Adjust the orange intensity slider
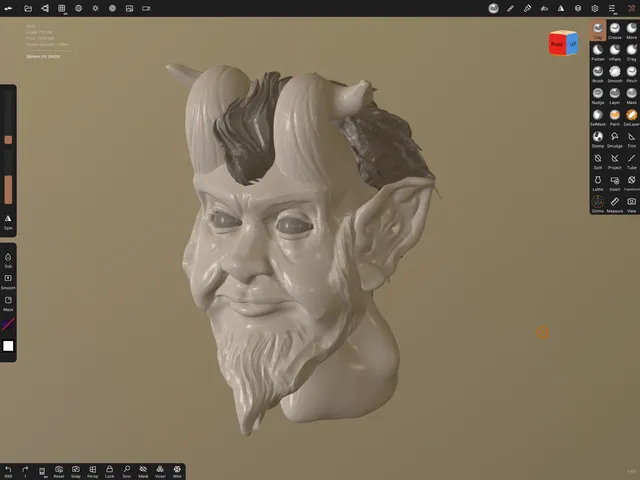This screenshot has width=640, height=480. click(x=8, y=189)
